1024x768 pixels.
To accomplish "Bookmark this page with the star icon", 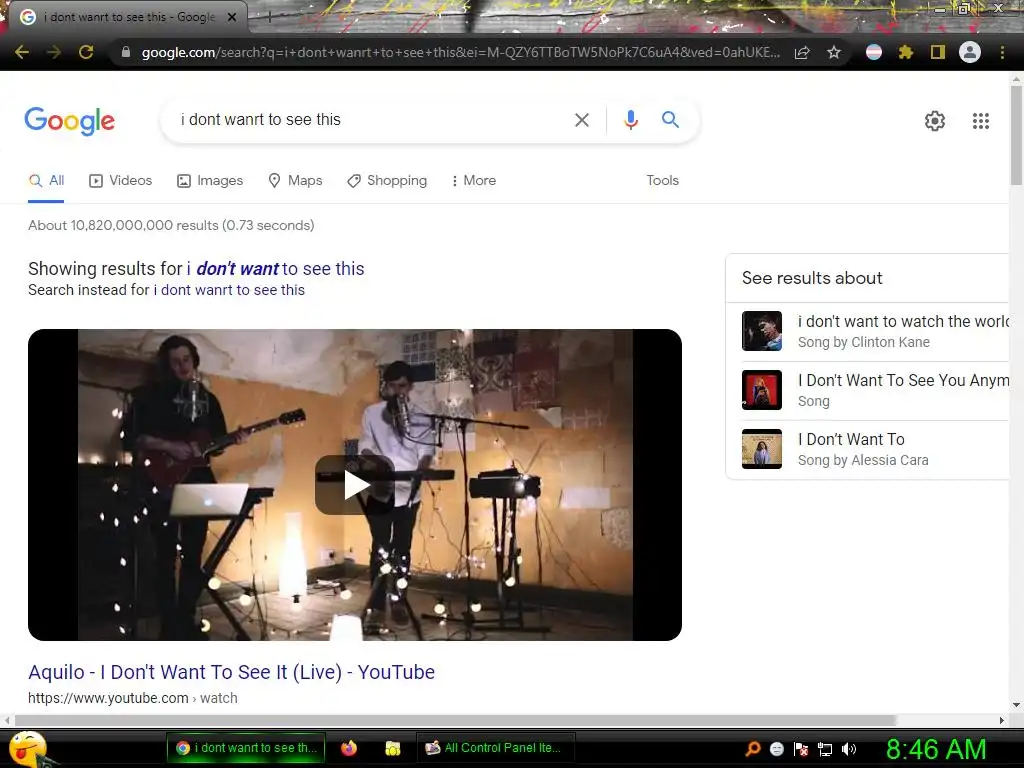I will point(833,52).
